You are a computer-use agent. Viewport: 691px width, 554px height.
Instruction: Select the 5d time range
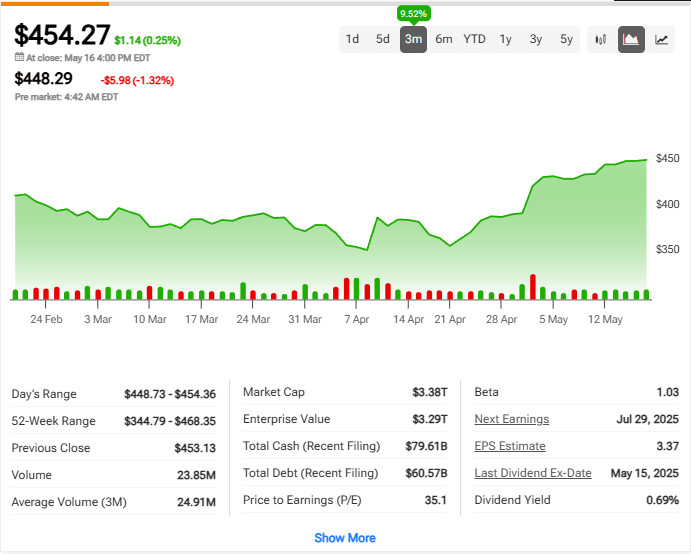(383, 39)
